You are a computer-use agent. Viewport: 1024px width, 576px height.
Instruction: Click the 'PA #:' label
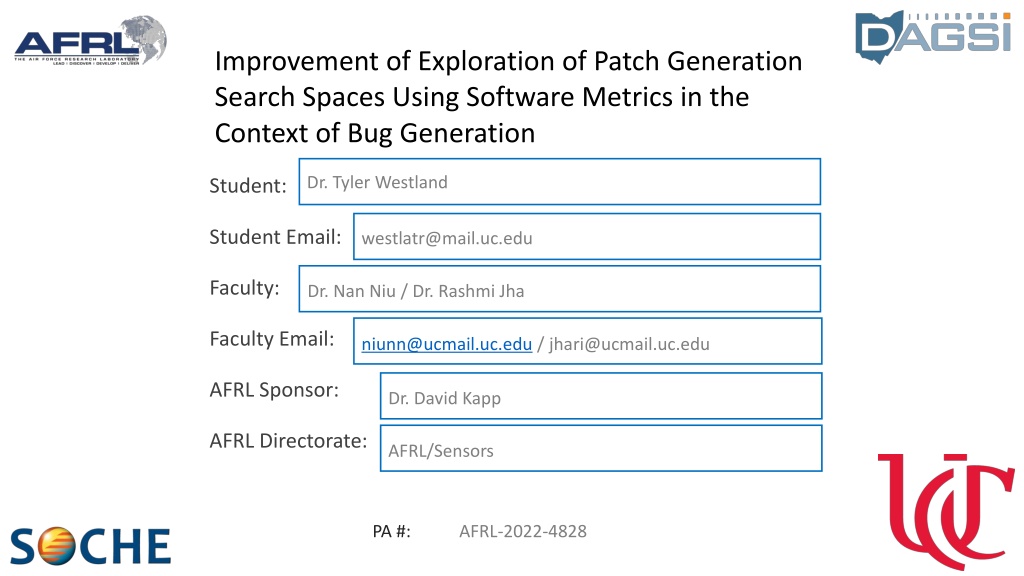click(392, 532)
